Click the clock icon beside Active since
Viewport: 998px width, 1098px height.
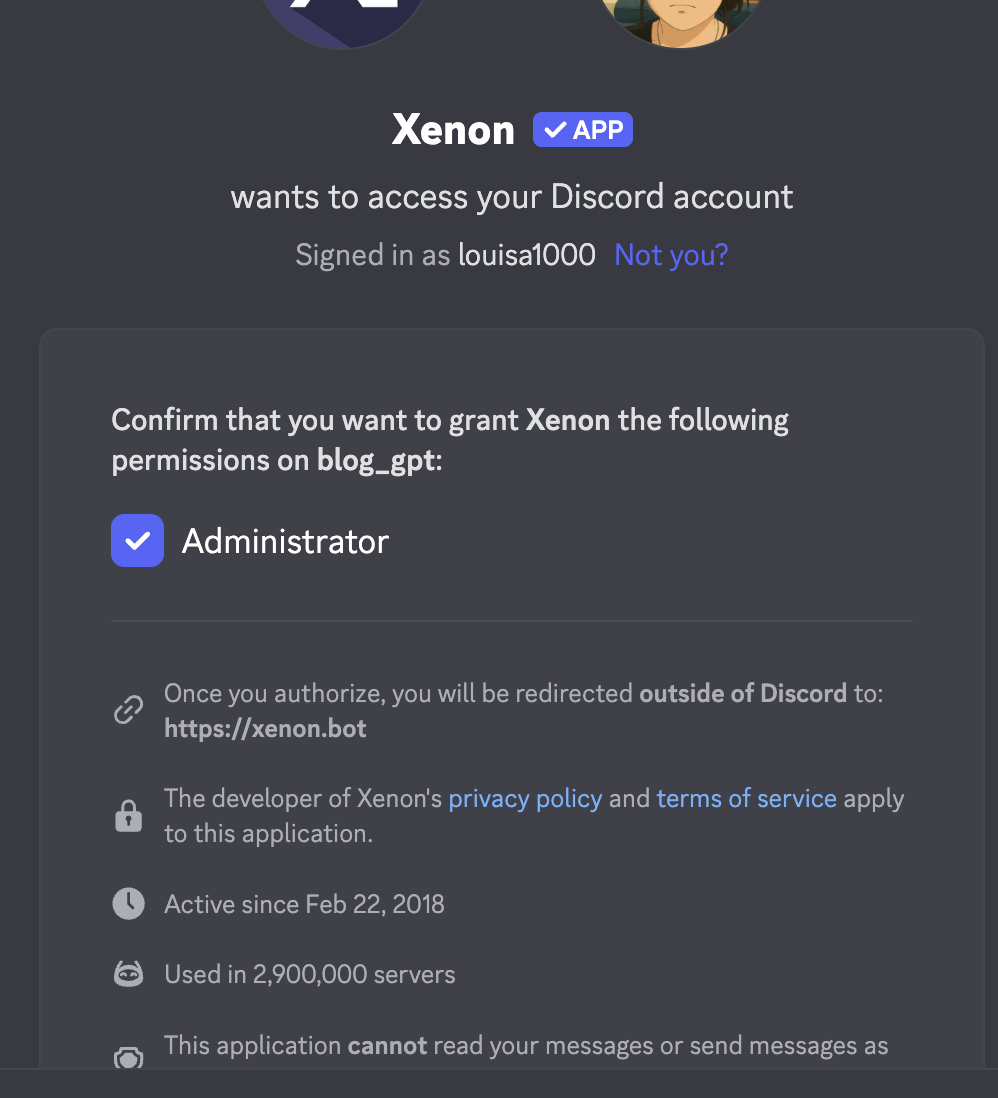tap(128, 904)
